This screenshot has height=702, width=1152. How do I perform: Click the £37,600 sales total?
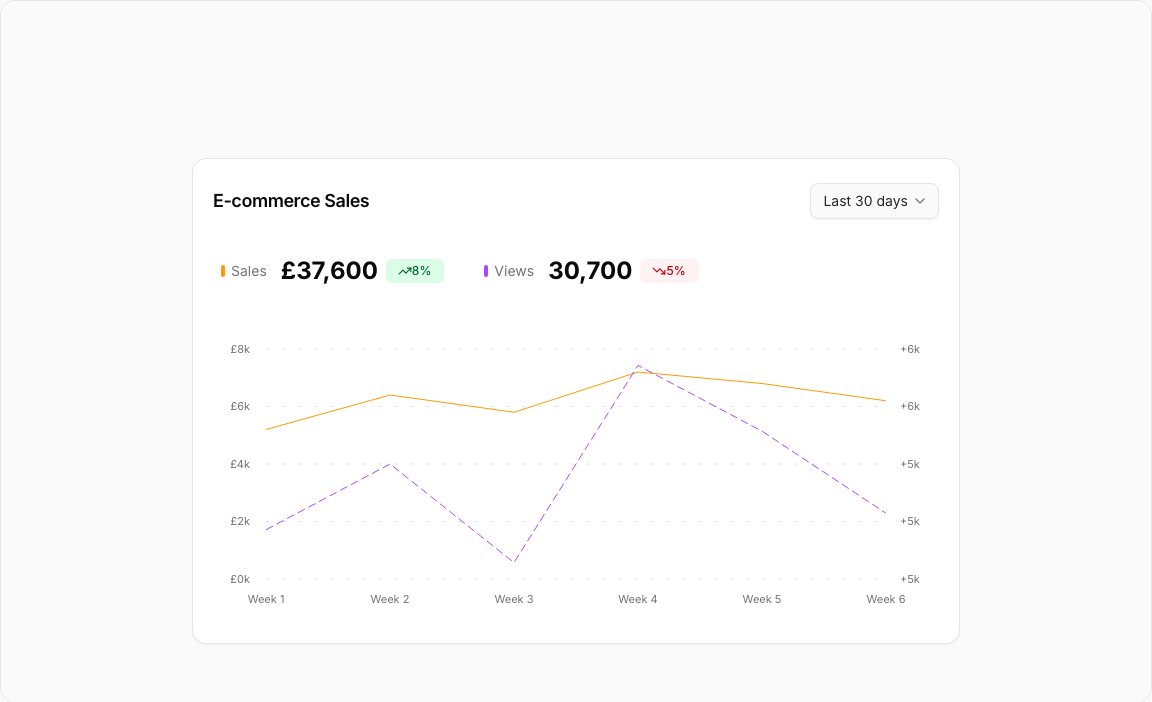(329, 271)
